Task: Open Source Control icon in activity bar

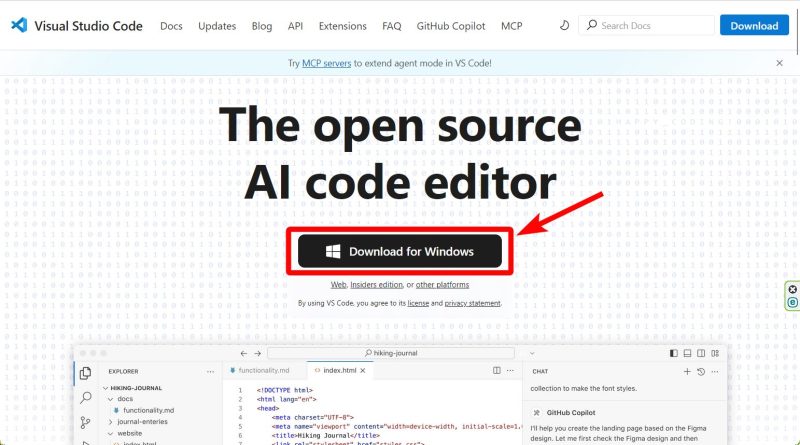Action: coord(86,422)
